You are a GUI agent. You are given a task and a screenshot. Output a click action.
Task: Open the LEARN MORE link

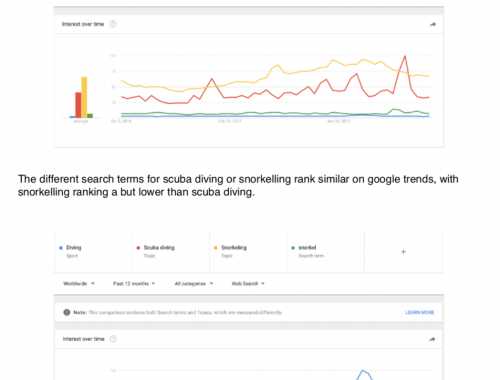coord(420,312)
